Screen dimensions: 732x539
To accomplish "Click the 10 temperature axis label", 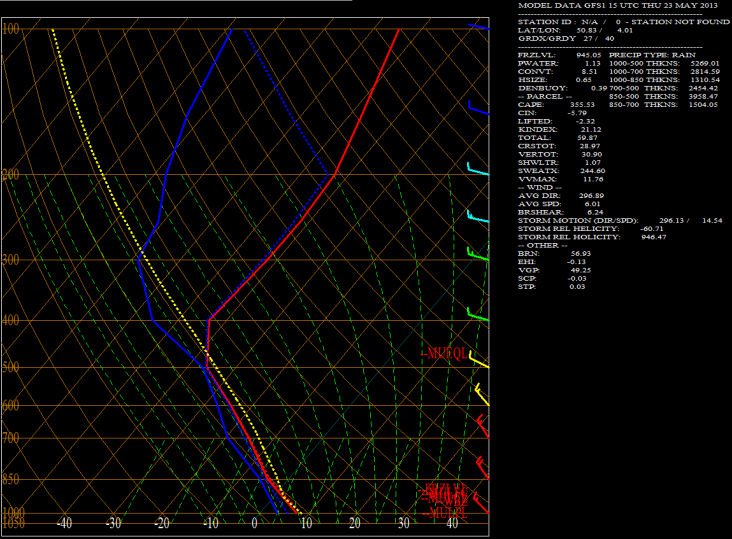I will 306,523.
